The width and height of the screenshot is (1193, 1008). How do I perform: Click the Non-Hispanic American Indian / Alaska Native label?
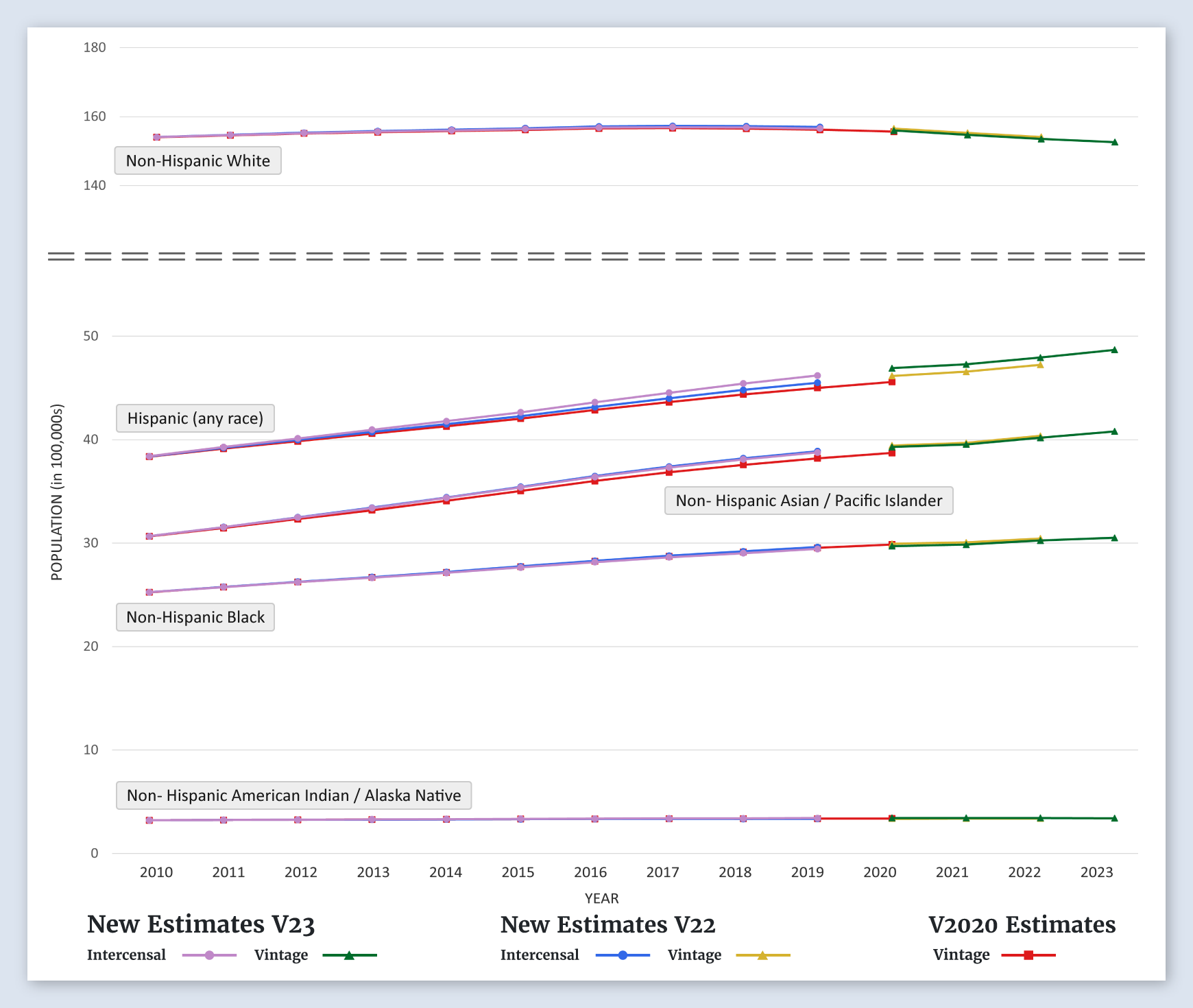pos(293,795)
